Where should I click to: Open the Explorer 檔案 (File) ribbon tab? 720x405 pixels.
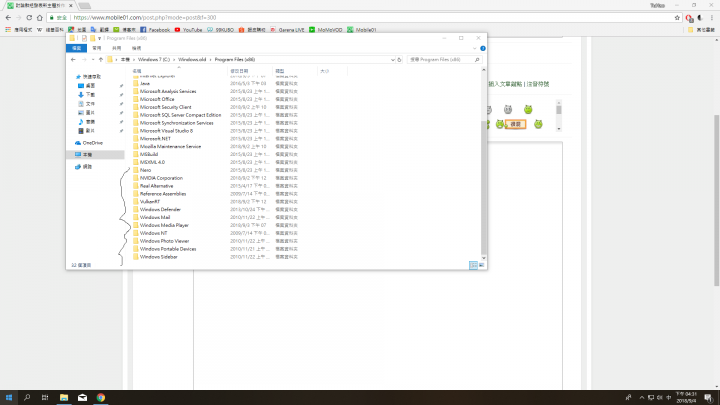(76, 48)
